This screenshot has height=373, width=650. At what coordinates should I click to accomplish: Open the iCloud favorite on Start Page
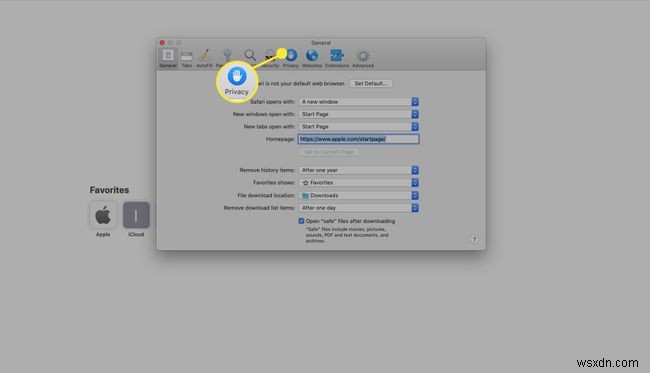click(136, 220)
